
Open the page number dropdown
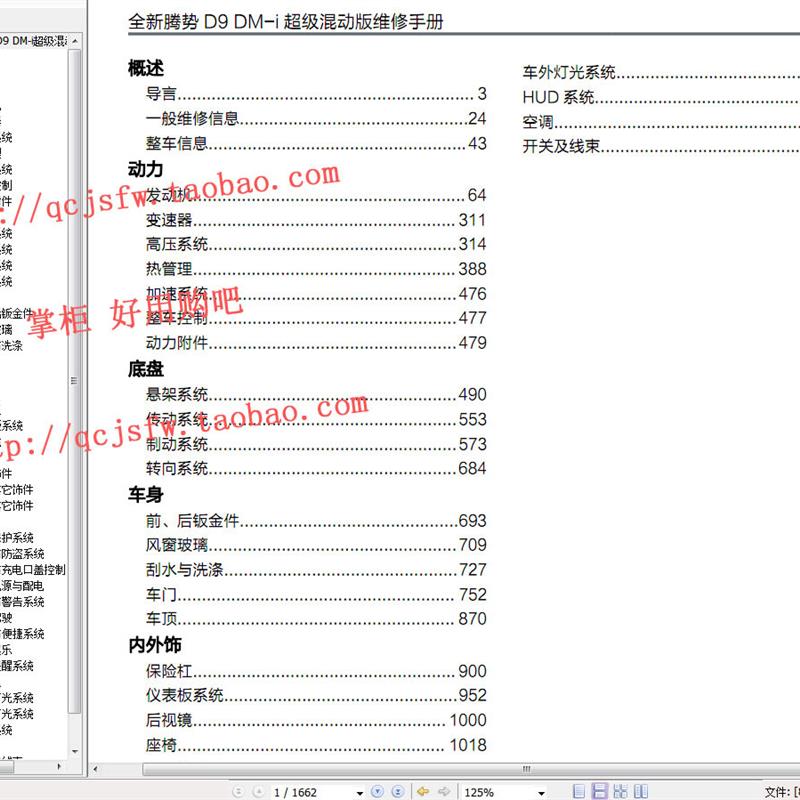[360, 793]
